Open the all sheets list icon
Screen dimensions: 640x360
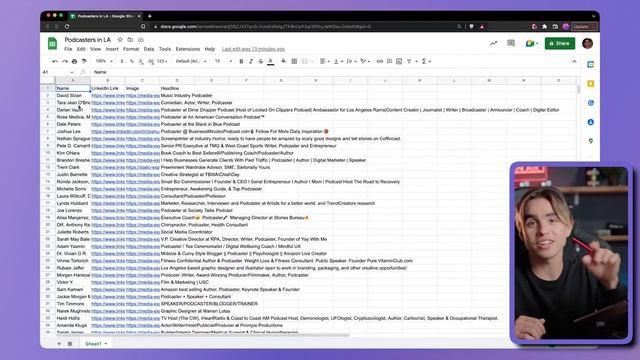click(70, 344)
